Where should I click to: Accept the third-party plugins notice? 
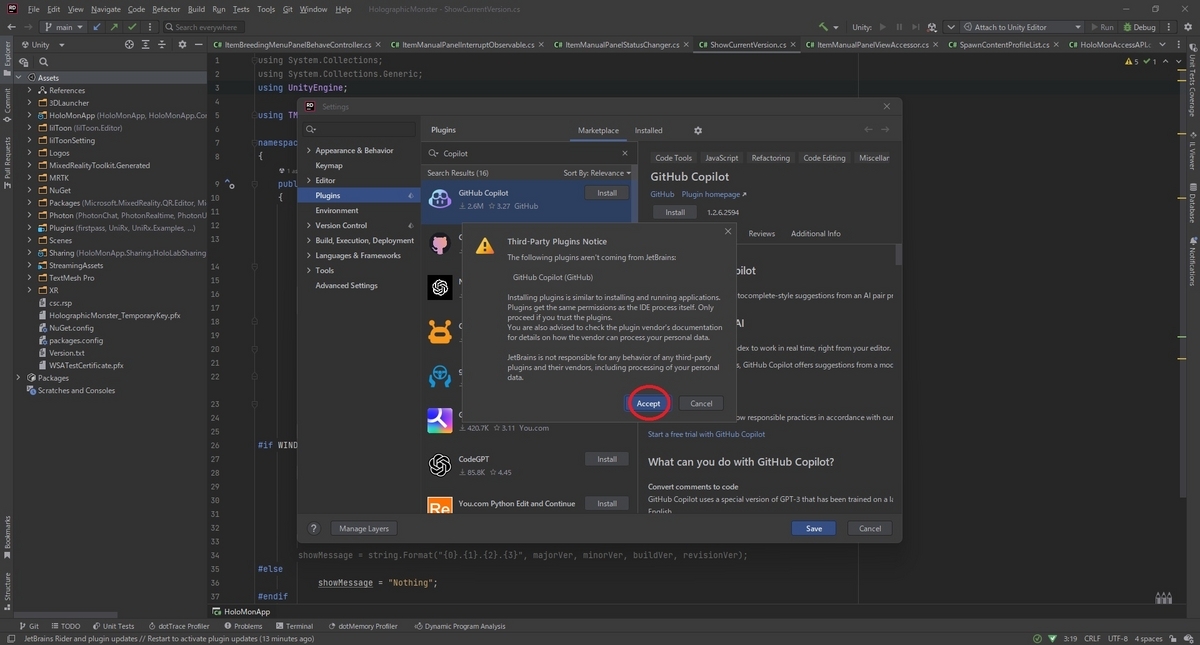click(x=648, y=403)
